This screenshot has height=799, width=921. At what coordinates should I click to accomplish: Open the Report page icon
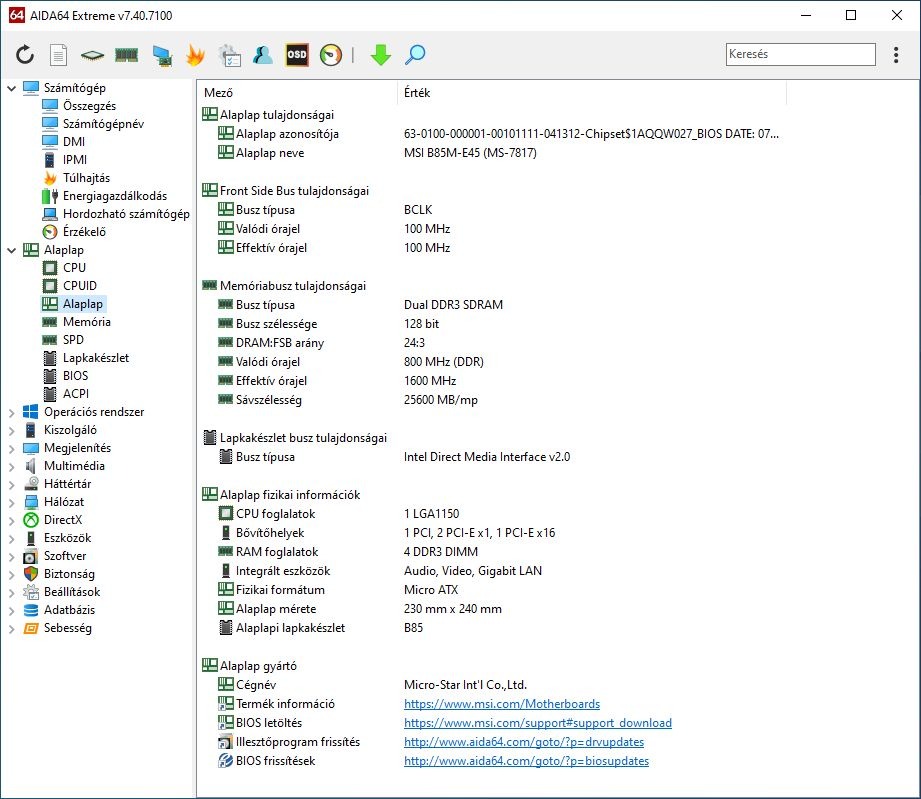[58, 55]
